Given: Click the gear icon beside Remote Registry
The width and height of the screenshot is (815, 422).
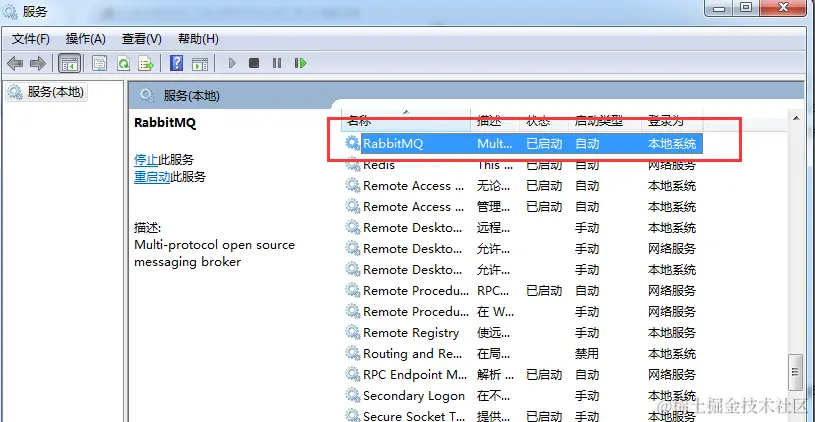Looking at the screenshot, I should [x=353, y=333].
